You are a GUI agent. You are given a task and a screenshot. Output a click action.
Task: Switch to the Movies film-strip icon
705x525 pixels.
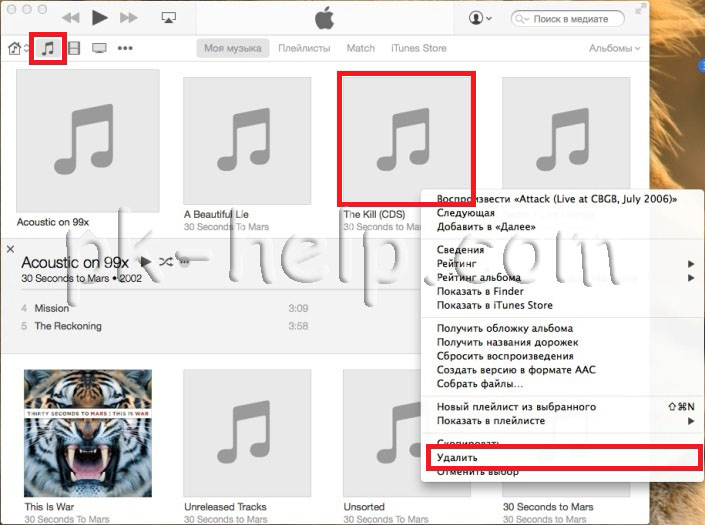click(74, 48)
